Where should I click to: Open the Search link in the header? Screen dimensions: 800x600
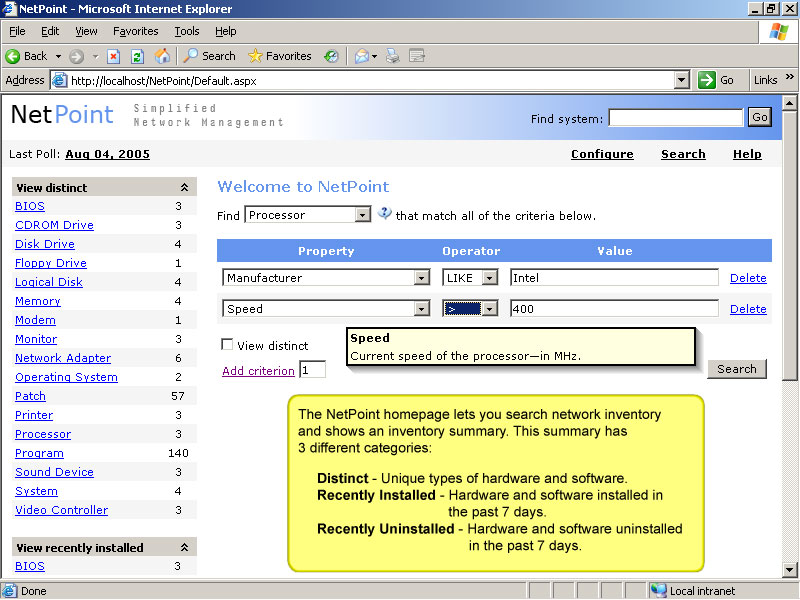(x=683, y=154)
